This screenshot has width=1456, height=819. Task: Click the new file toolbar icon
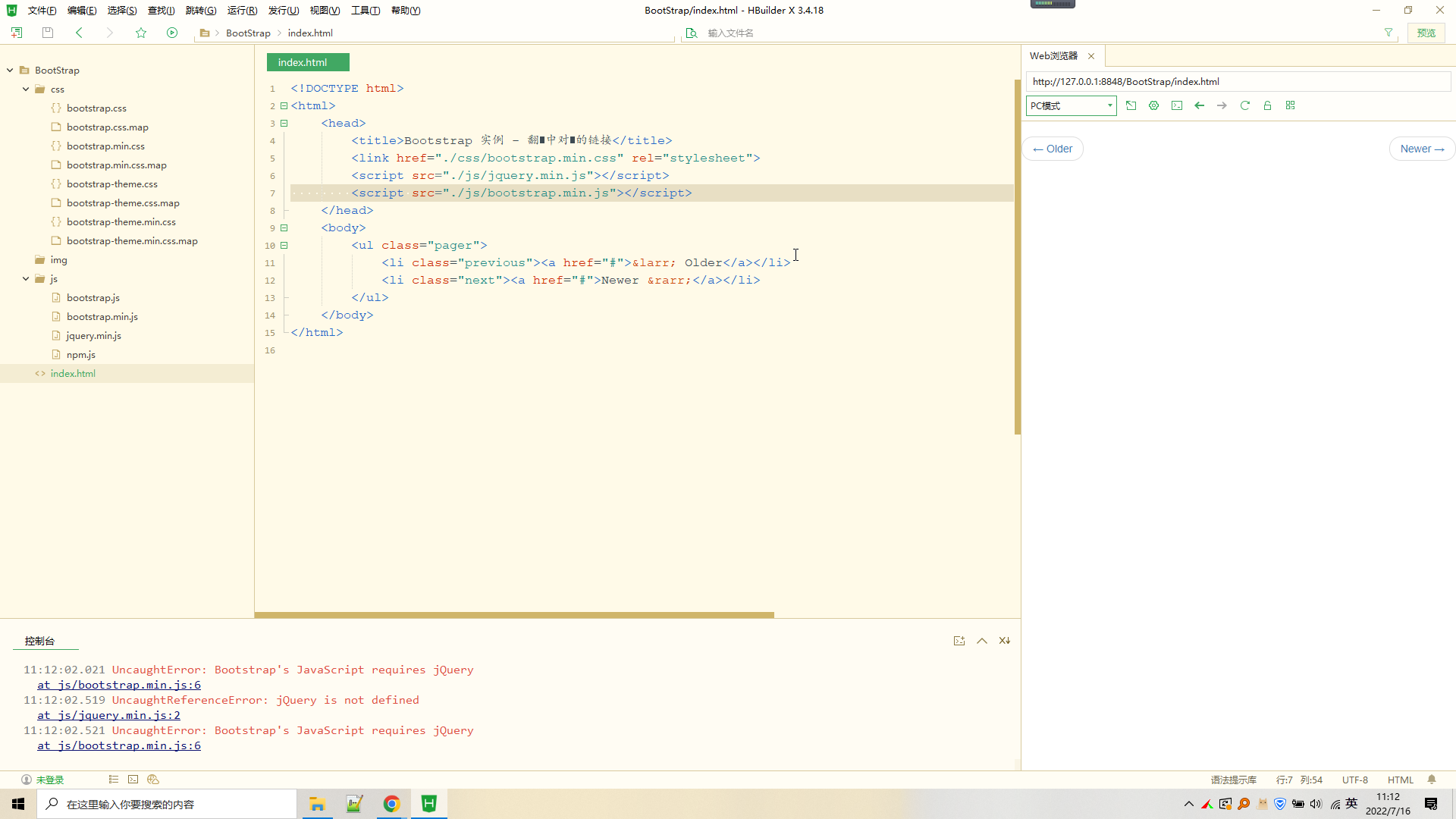pos(17,33)
